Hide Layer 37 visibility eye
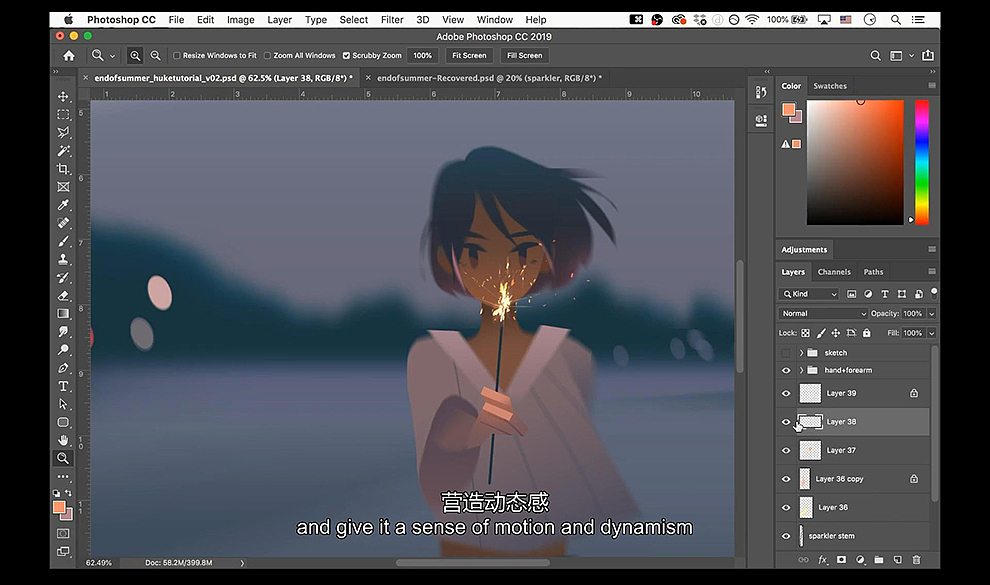The width and height of the screenshot is (990, 585). tap(786, 451)
